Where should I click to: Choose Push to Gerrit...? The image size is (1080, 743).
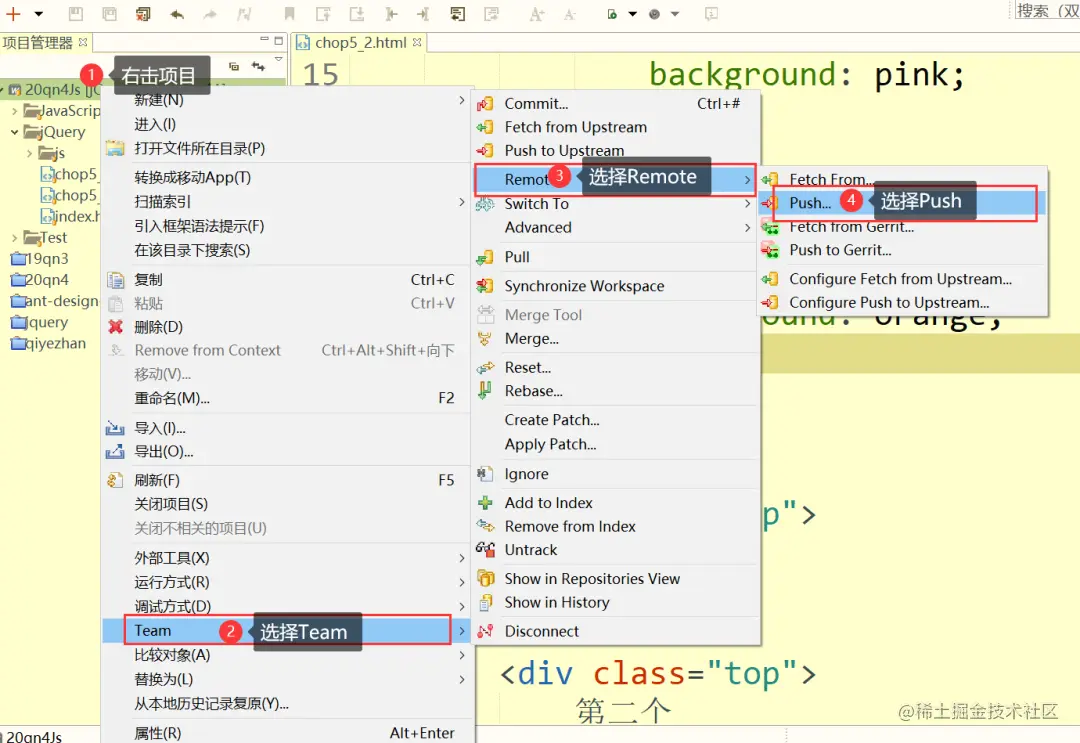tap(903, 250)
